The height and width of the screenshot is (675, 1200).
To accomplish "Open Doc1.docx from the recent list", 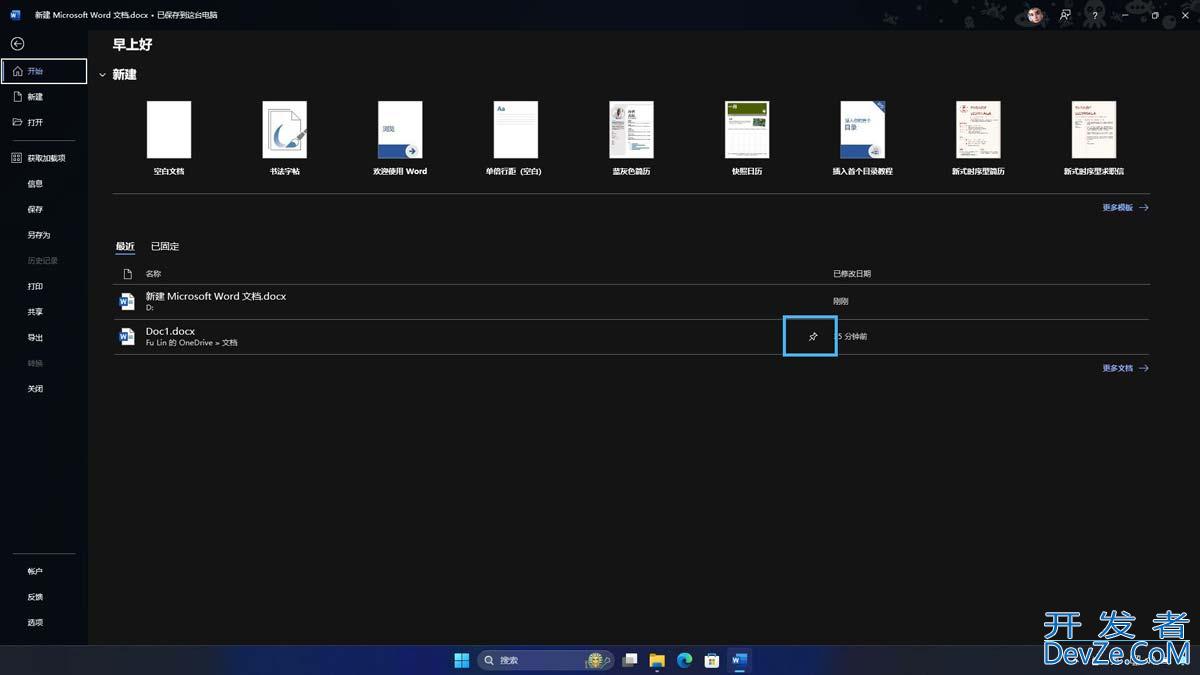I will click(x=631, y=337).
